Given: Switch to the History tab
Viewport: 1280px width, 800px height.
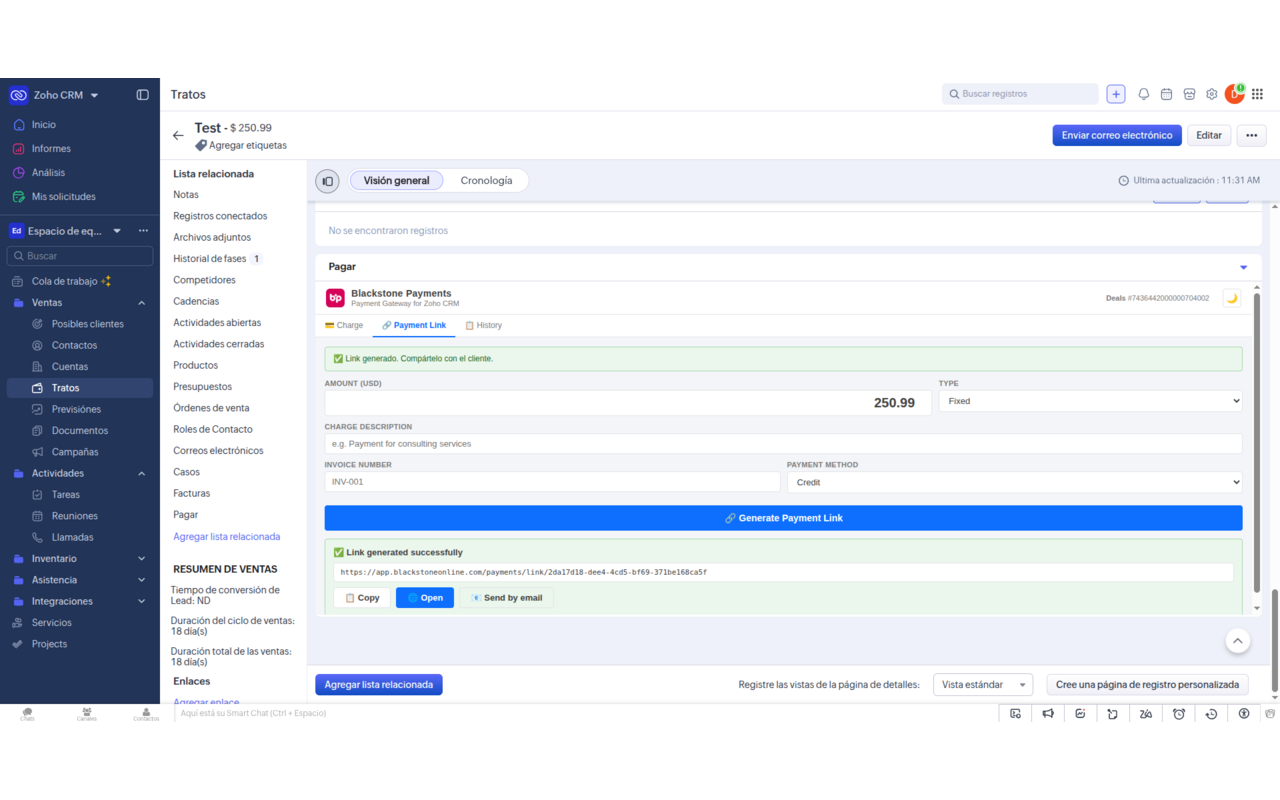Looking at the screenshot, I should click(483, 325).
